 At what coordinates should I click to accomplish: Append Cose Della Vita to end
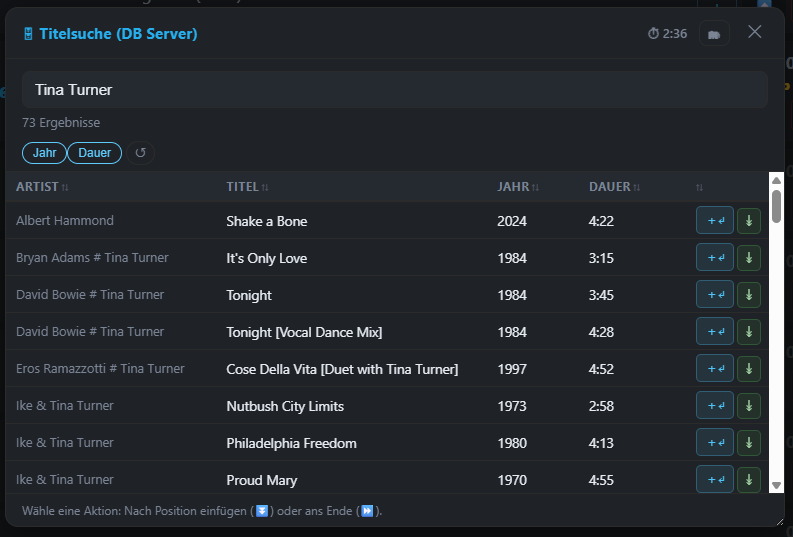click(x=749, y=369)
